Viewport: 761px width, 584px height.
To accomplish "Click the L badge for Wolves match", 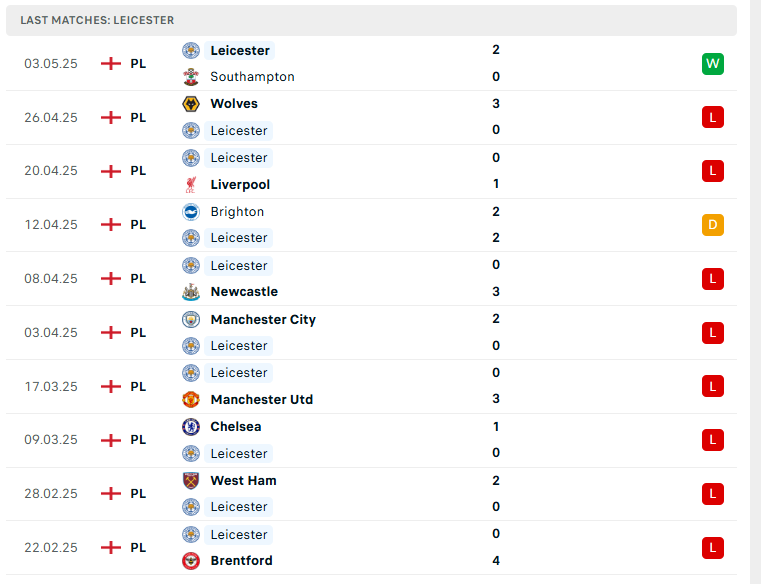I will [712, 117].
